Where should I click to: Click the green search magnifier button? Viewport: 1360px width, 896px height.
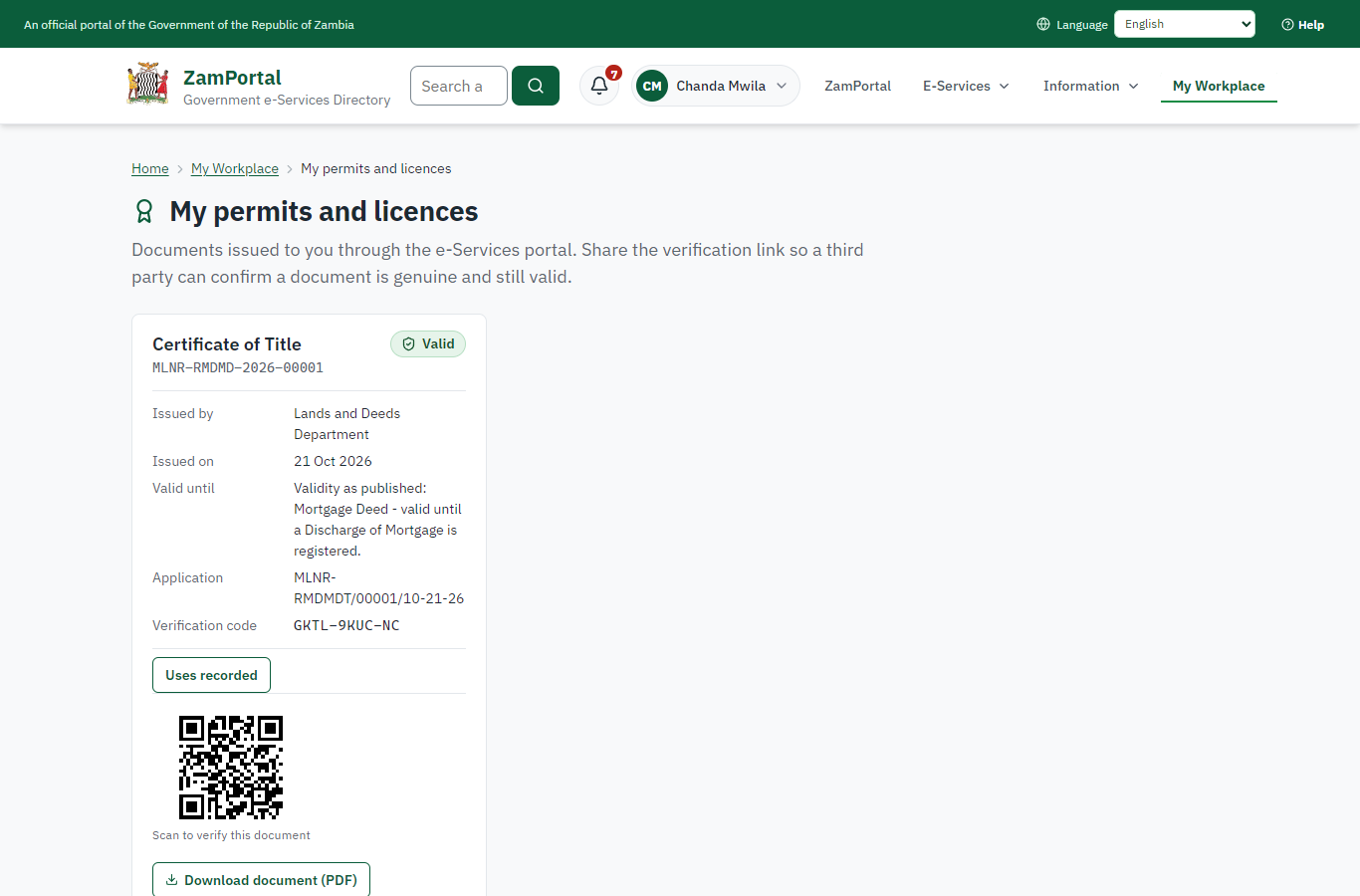click(x=536, y=86)
